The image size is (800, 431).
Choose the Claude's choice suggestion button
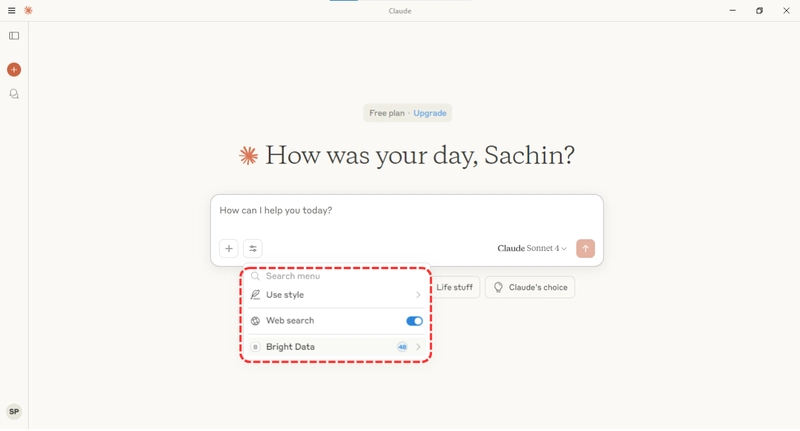[530, 287]
